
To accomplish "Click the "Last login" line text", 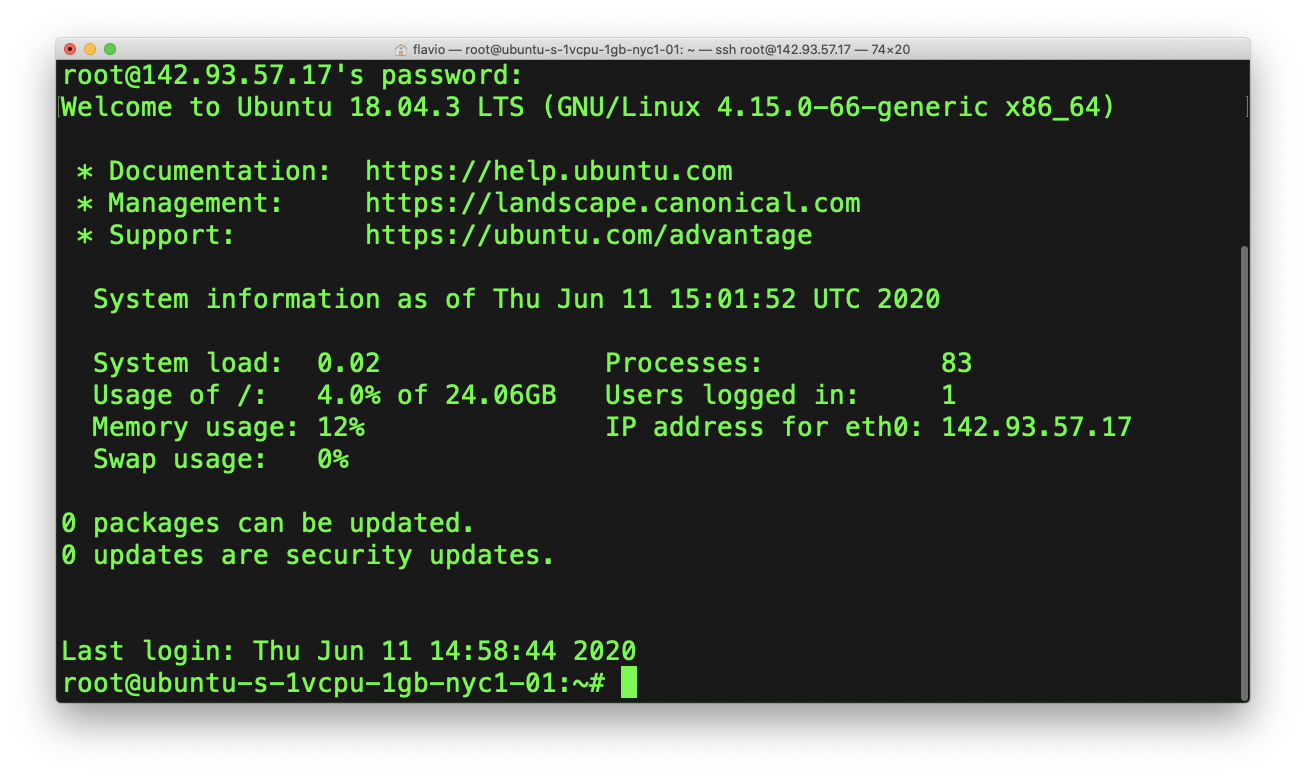I will coord(348,651).
